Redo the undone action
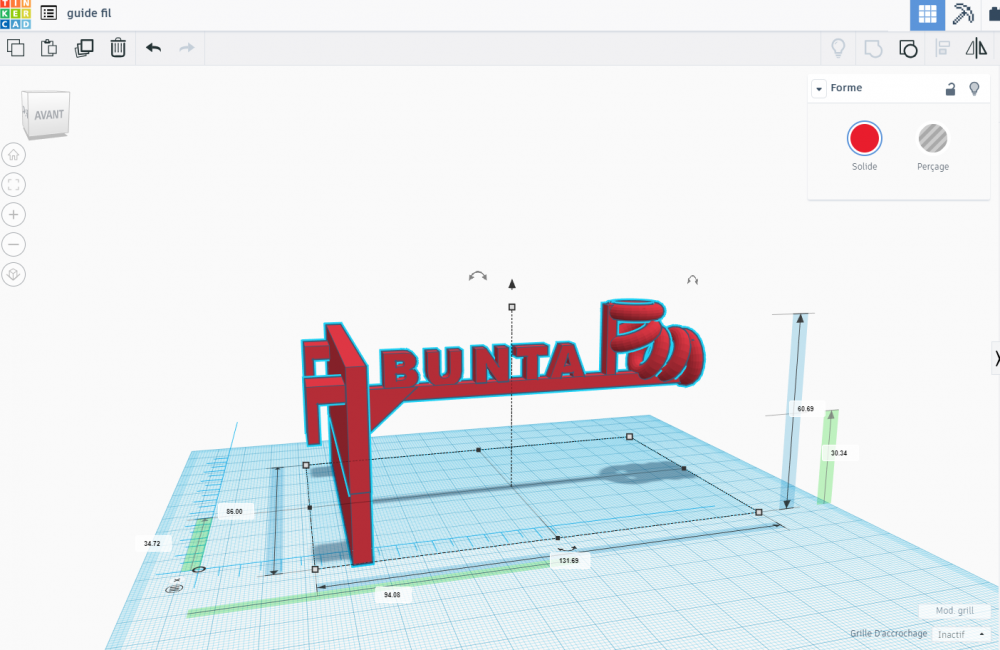Screen dimensions: 1000x650 pyautogui.click(x=187, y=48)
